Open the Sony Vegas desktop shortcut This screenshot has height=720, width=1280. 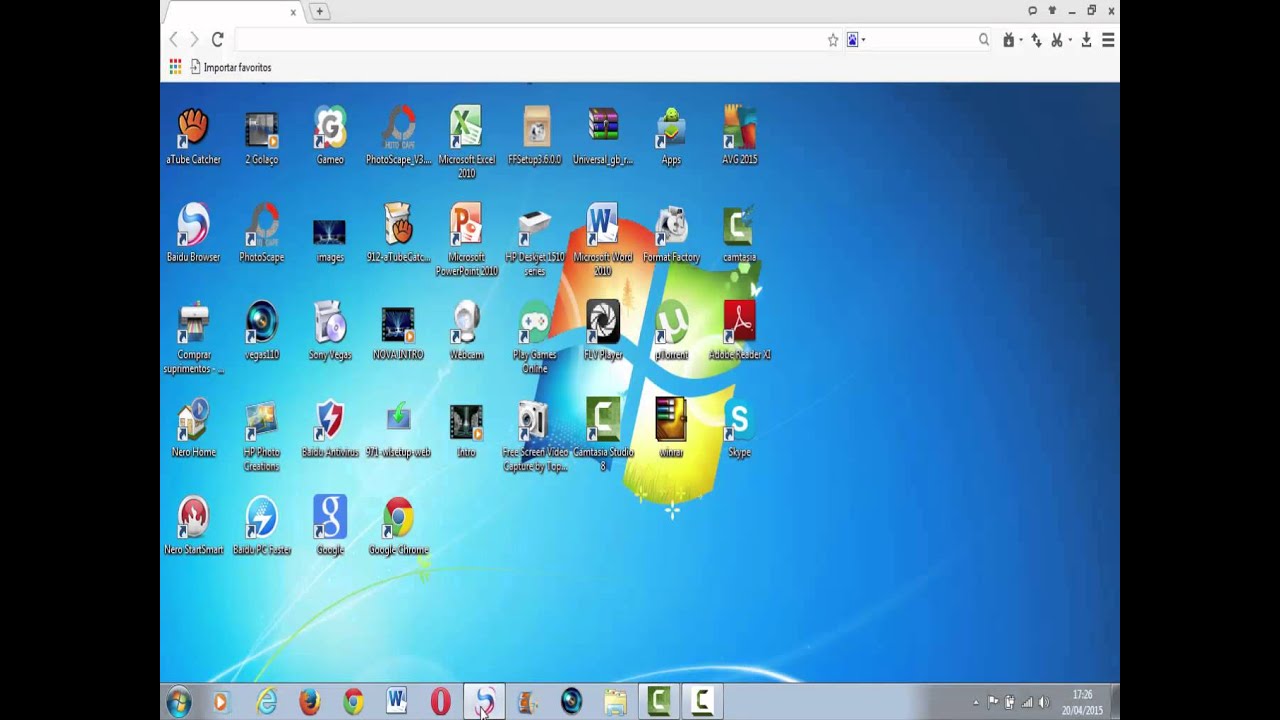(x=330, y=331)
